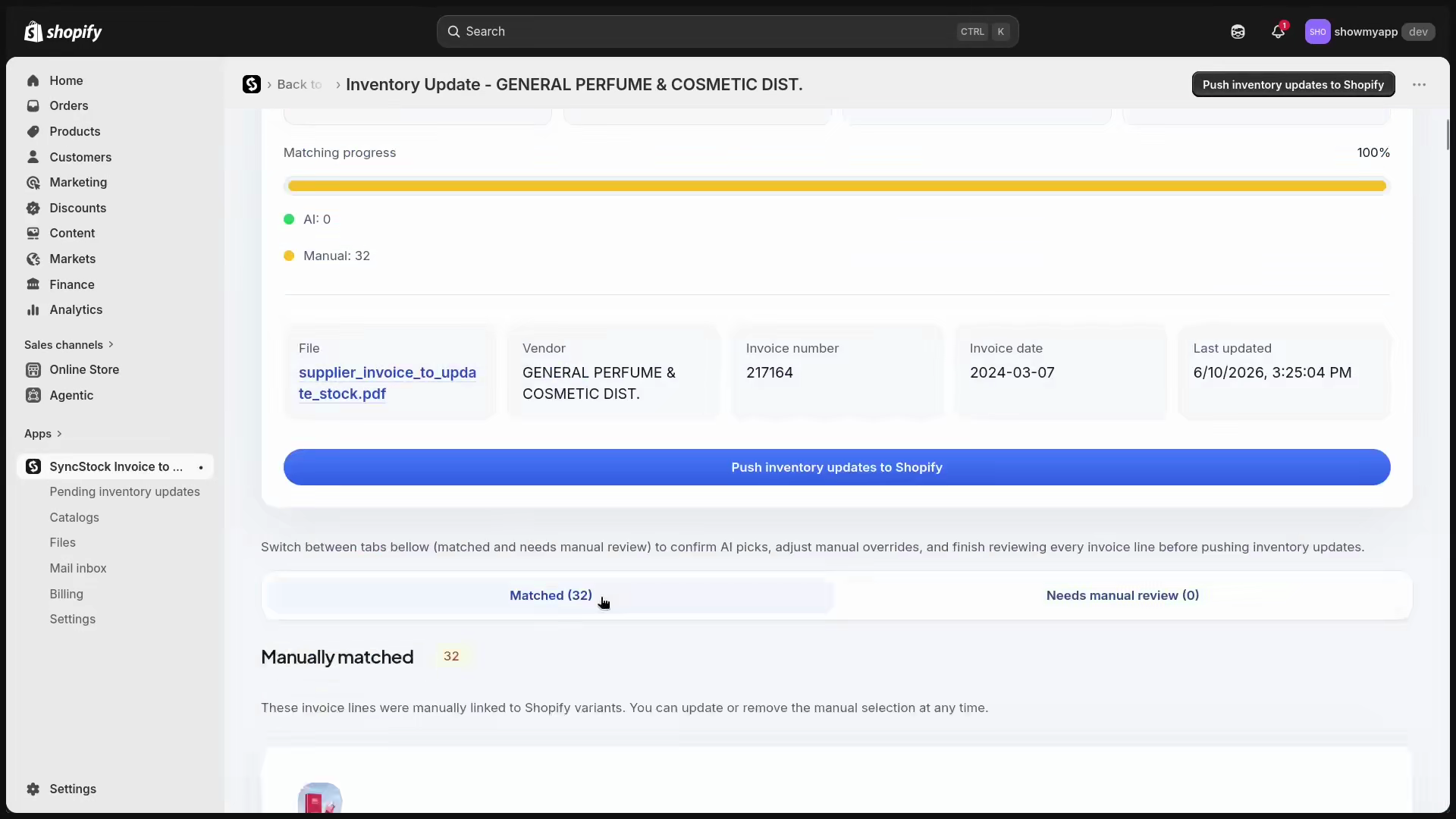Viewport: 1456px width, 819px height.
Task: Open the Billing page
Action: point(66,594)
